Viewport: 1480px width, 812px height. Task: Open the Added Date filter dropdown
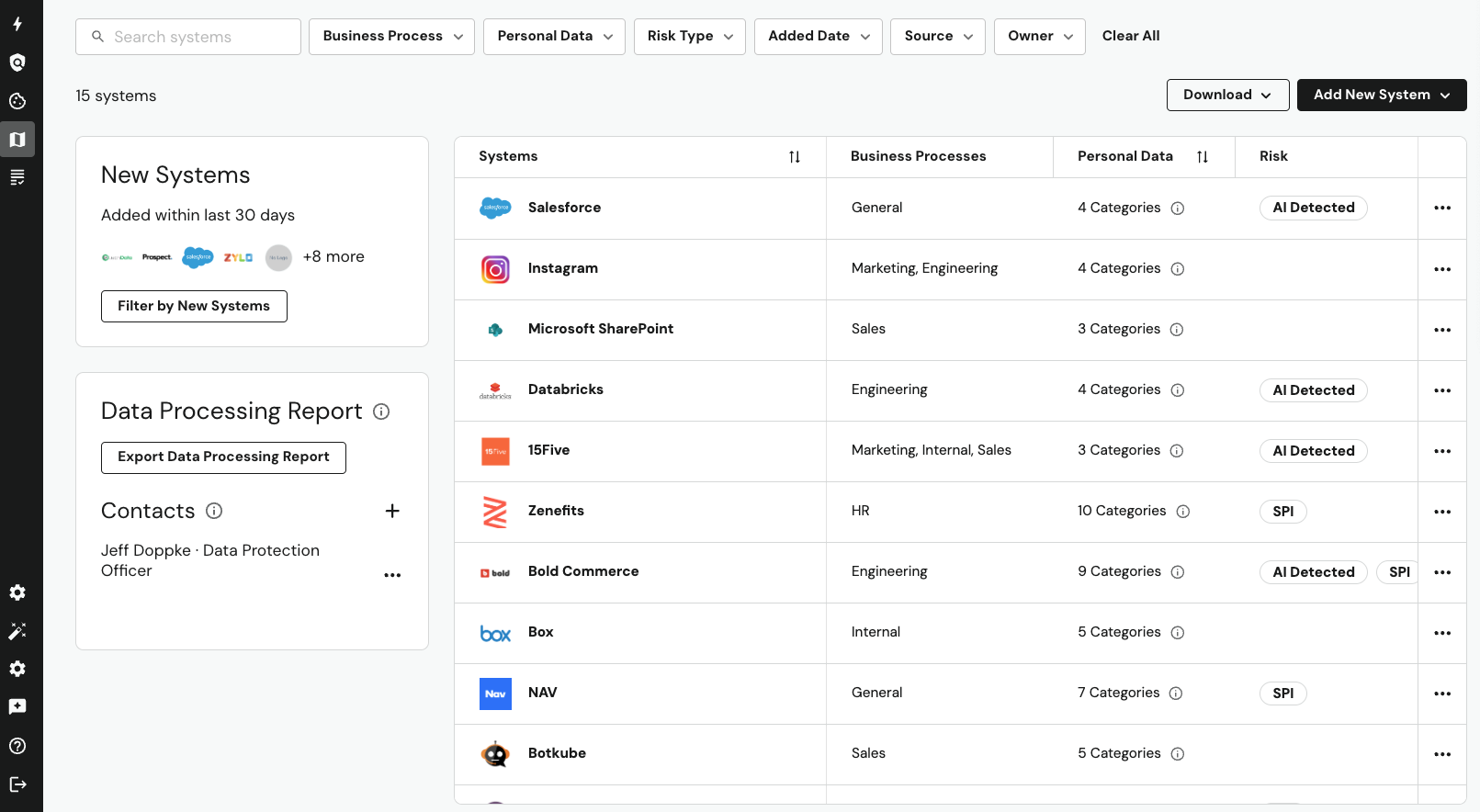[x=819, y=37]
